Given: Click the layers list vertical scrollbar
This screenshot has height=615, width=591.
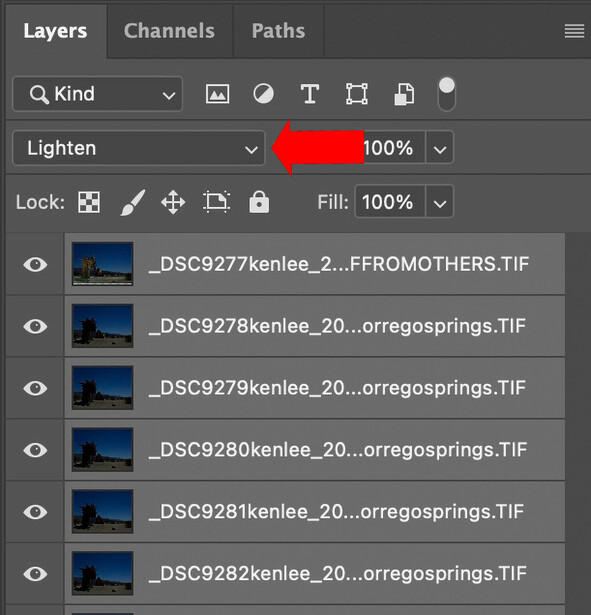Looking at the screenshot, I should (578, 424).
